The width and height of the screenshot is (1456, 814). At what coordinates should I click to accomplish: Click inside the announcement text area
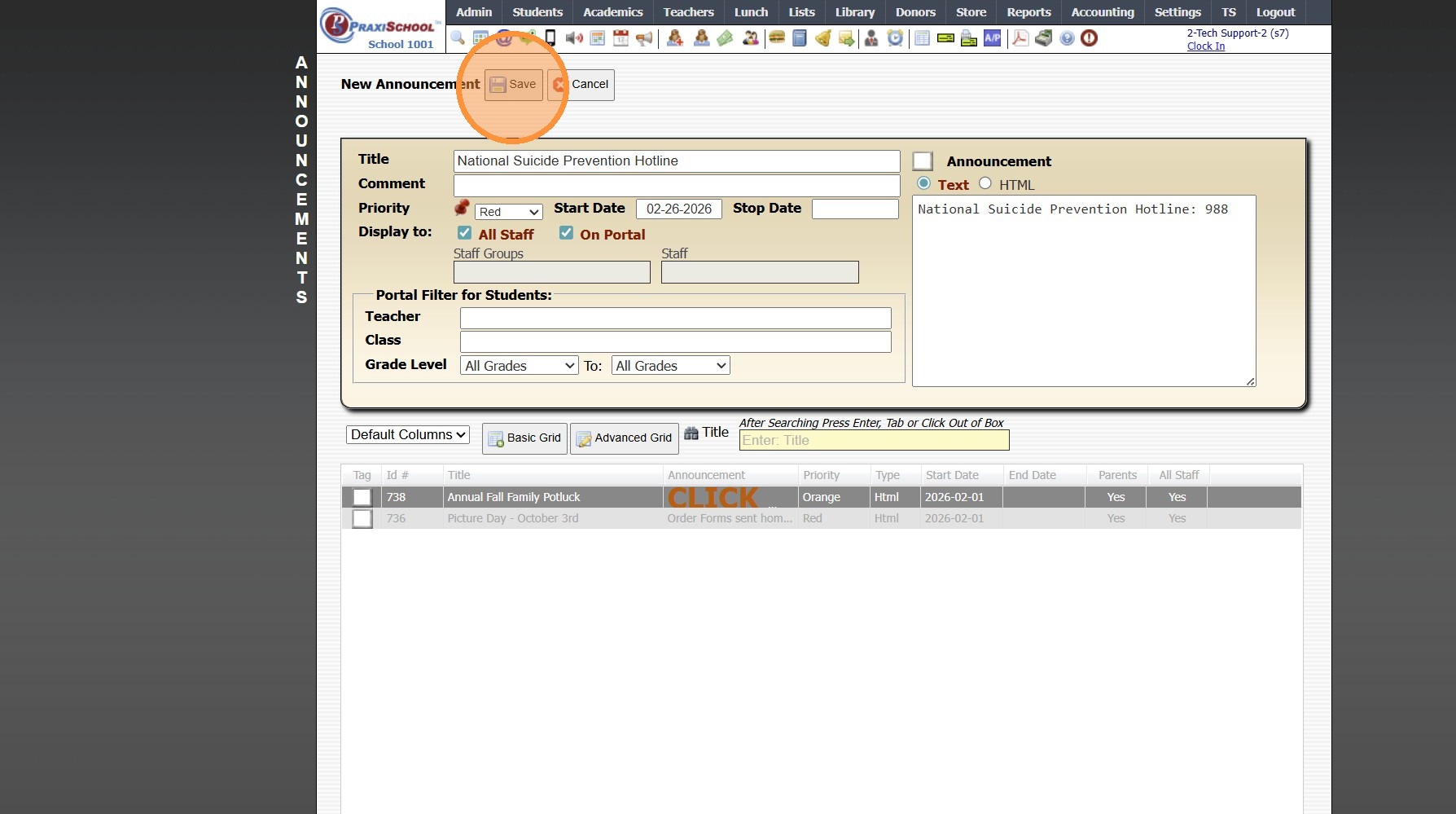[x=1084, y=291]
